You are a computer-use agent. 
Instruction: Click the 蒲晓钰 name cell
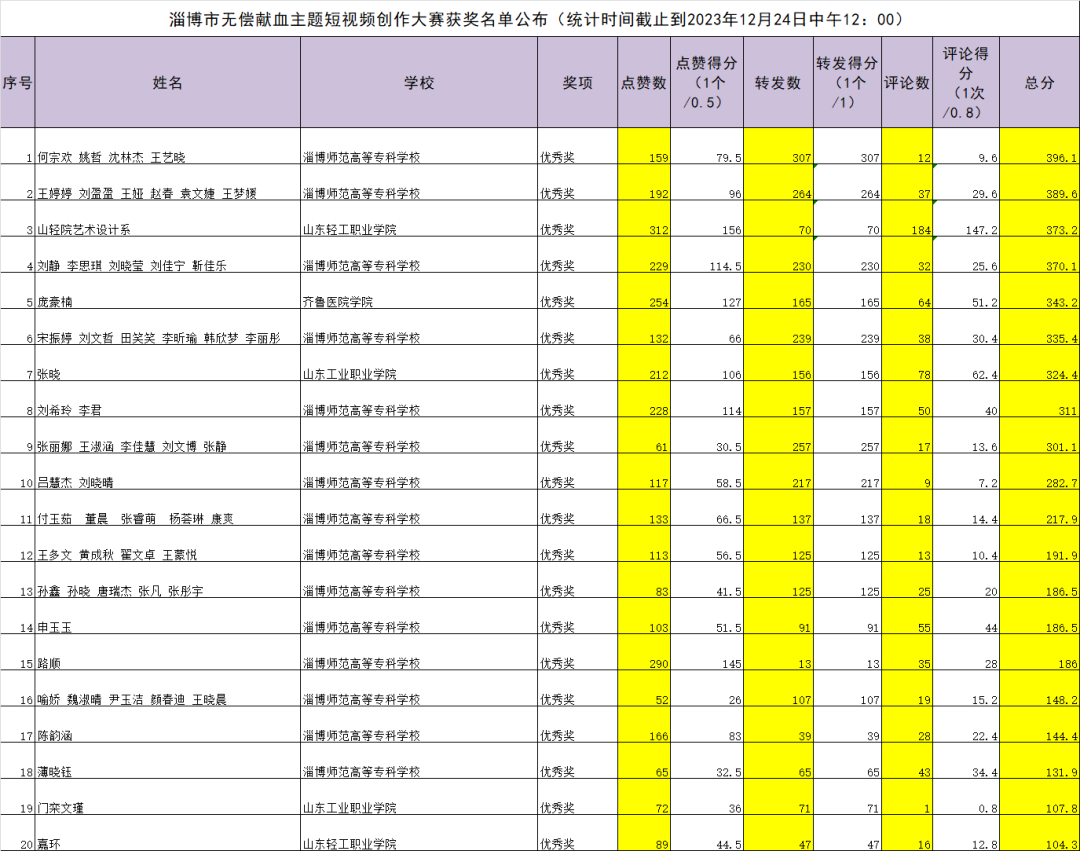click(167, 761)
